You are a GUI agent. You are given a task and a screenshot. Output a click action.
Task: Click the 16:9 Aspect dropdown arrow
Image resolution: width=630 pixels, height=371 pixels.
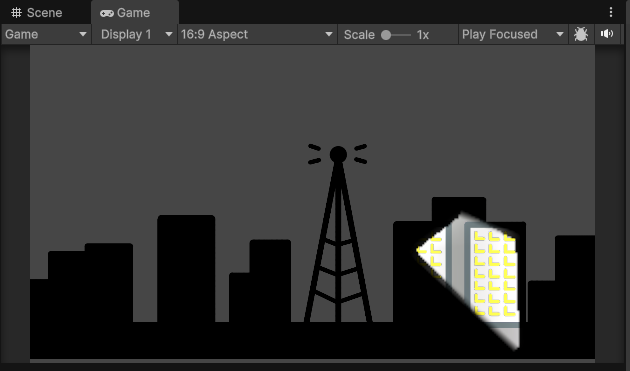click(329, 35)
